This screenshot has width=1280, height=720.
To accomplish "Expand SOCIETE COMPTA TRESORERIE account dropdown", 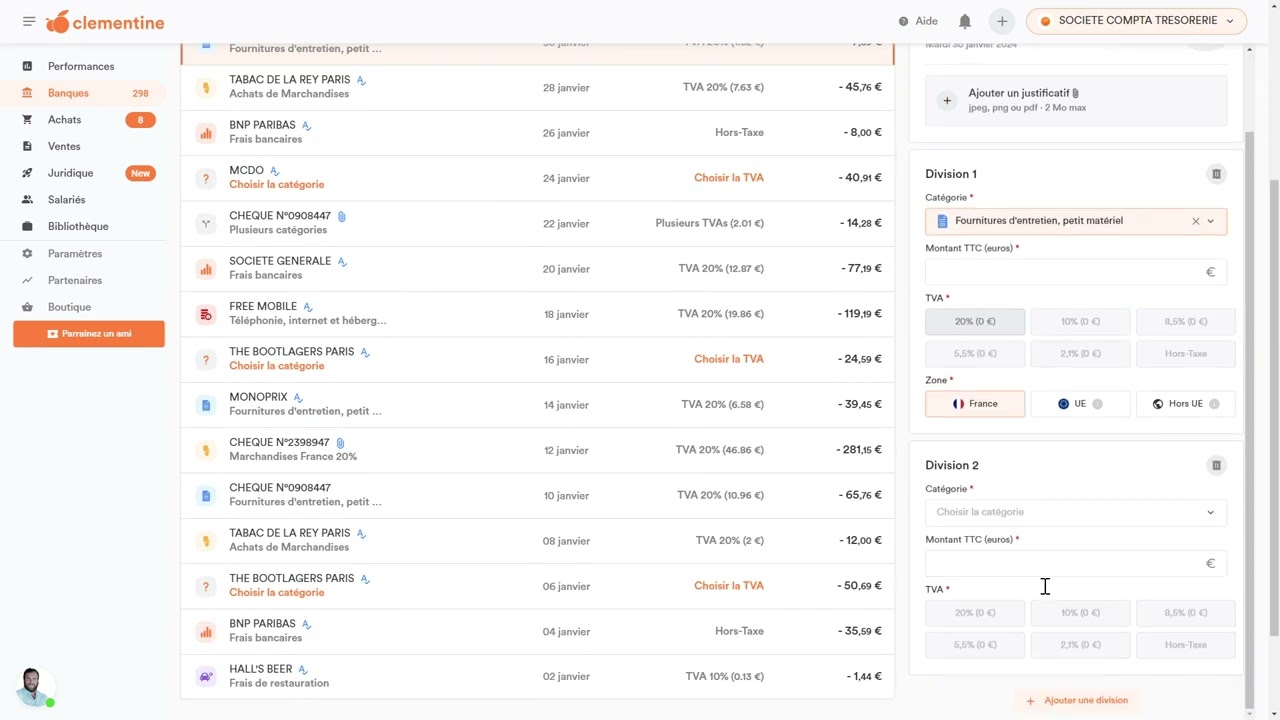I will pyautogui.click(x=1137, y=21).
